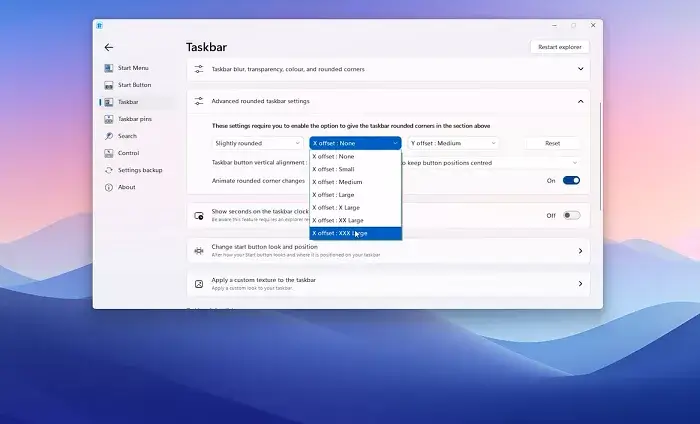
Task: Open Taskbar pins section
Action: (x=134, y=119)
